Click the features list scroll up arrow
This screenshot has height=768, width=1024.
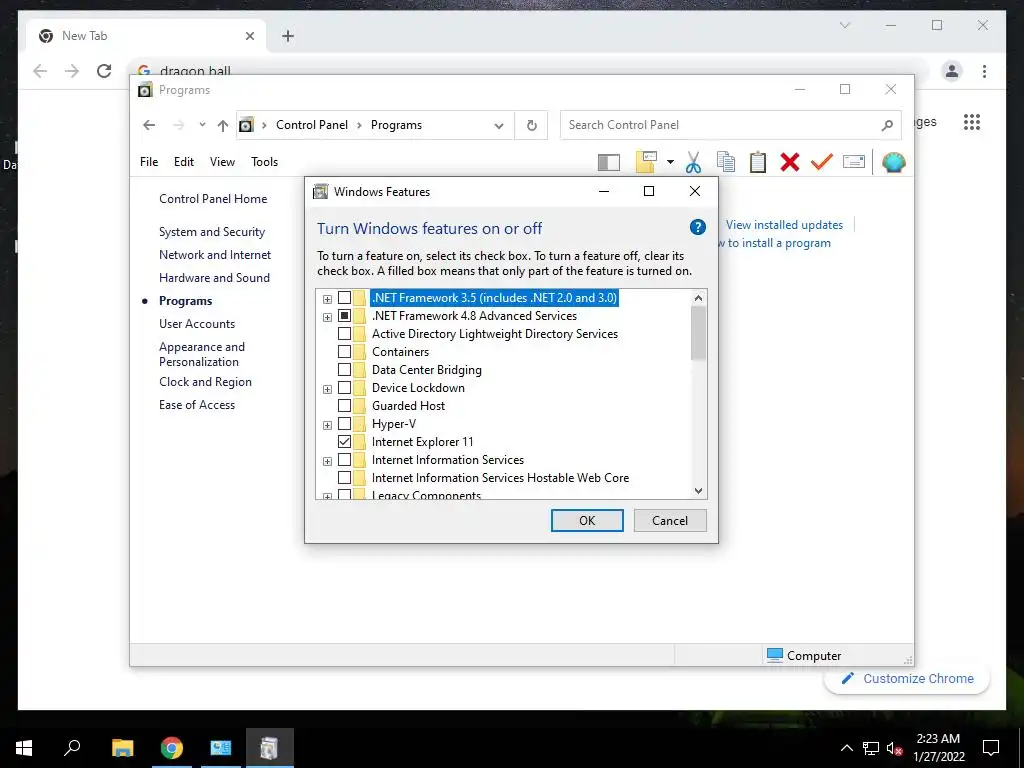(698, 298)
